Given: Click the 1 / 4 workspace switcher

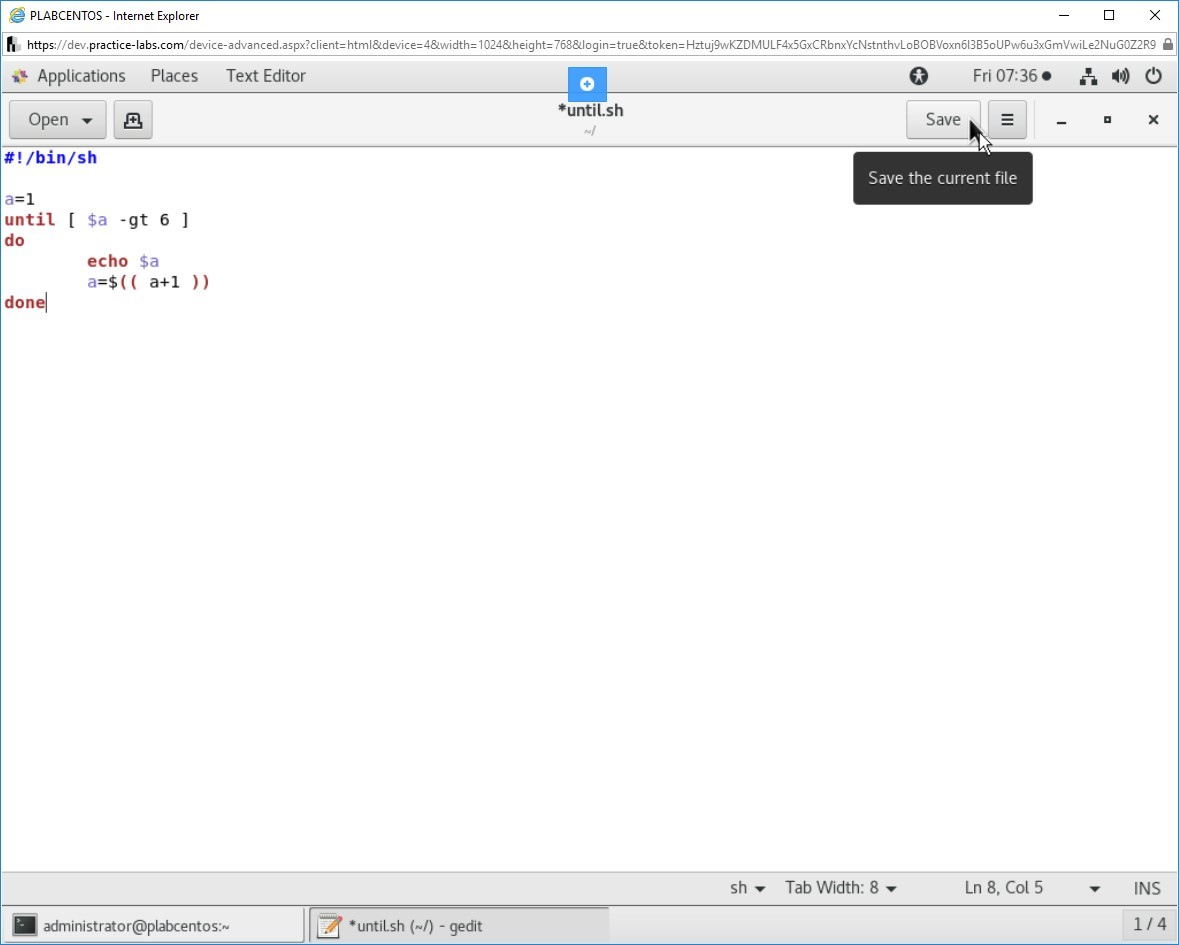Looking at the screenshot, I should 1149,925.
